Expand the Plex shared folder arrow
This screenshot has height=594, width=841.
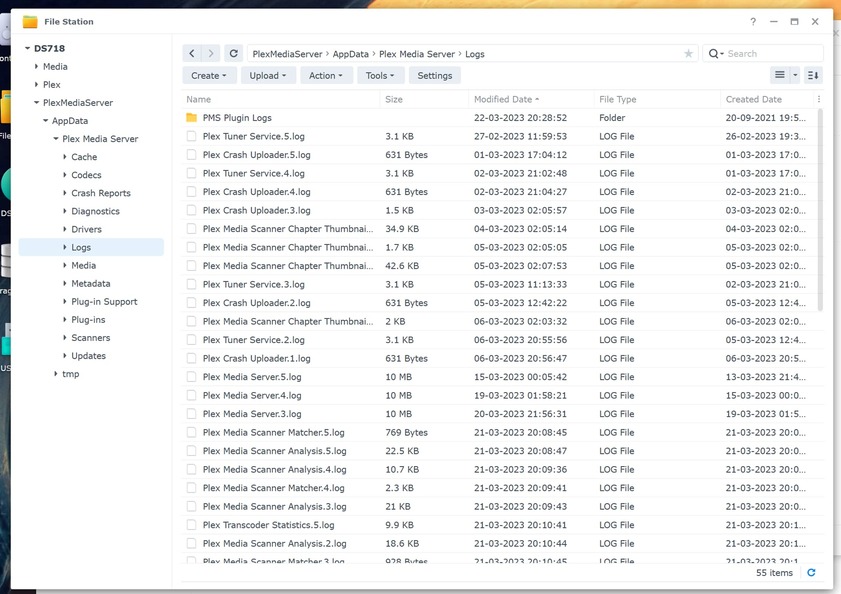click(x=36, y=84)
